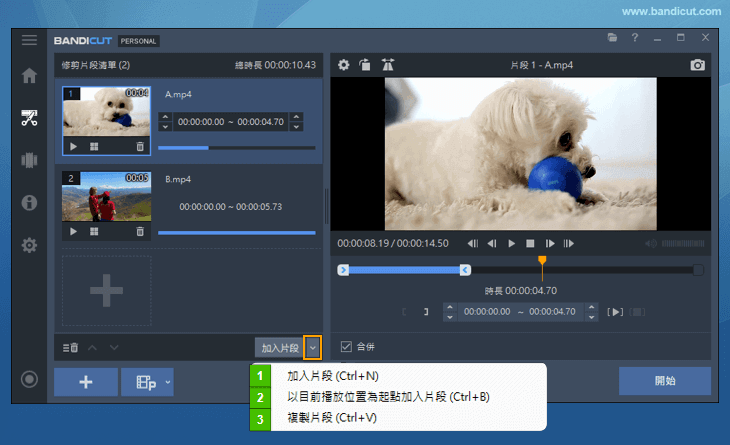730x445 pixels.
Task: Click the Bandicam record icon at sidebar bottom
Action: [x=29, y=379]
